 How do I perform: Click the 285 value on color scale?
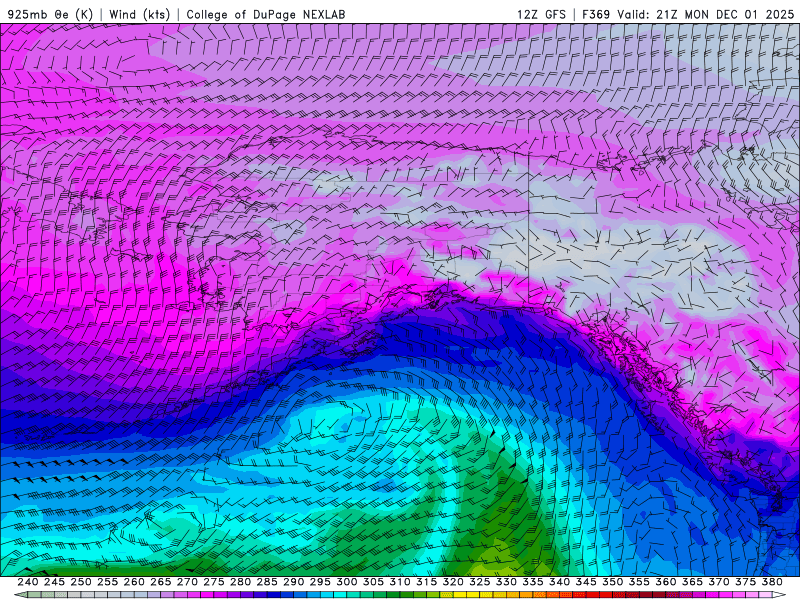pos(267,582)
